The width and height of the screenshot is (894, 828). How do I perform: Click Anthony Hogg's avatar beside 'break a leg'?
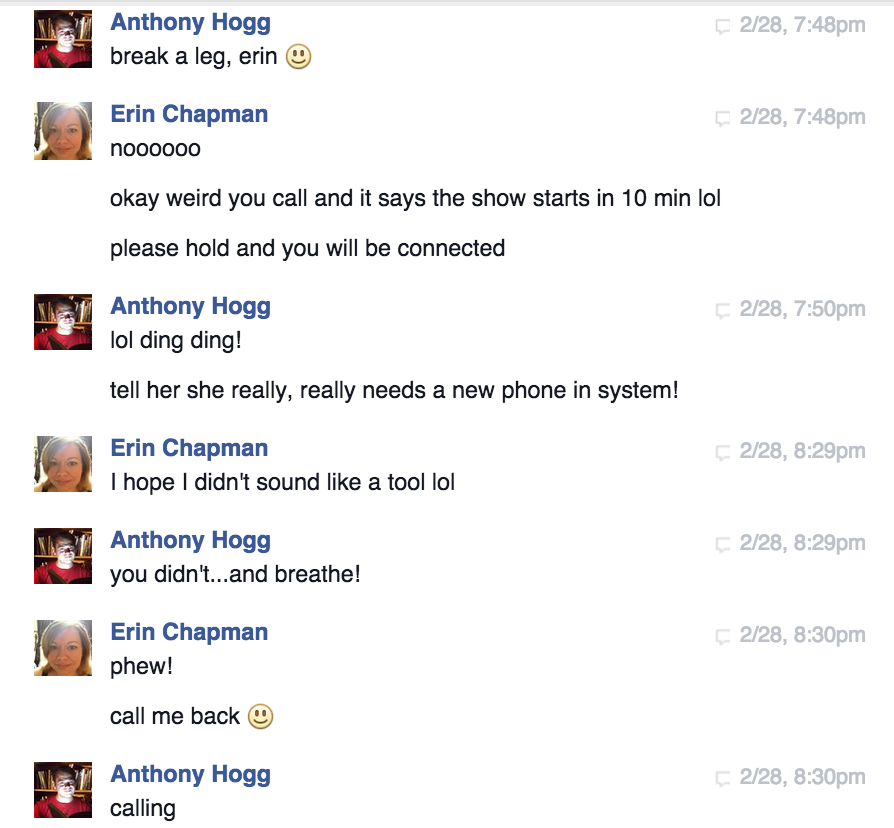(x=63, y=39)
